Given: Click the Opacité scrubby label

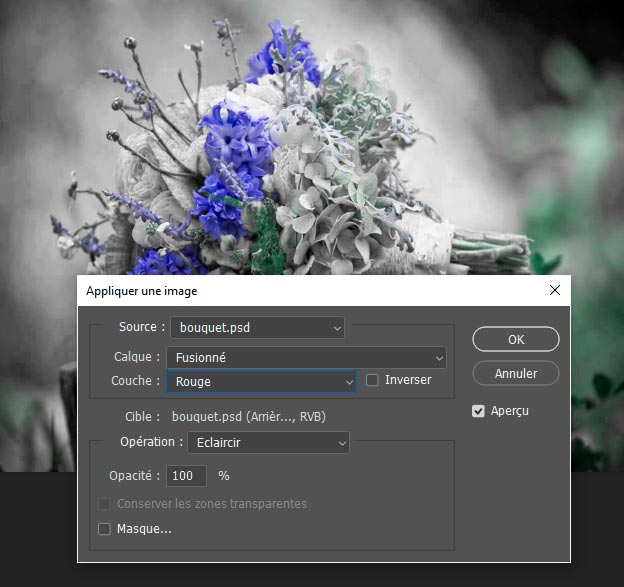Looking at the screenshot, I should (135, 476).
